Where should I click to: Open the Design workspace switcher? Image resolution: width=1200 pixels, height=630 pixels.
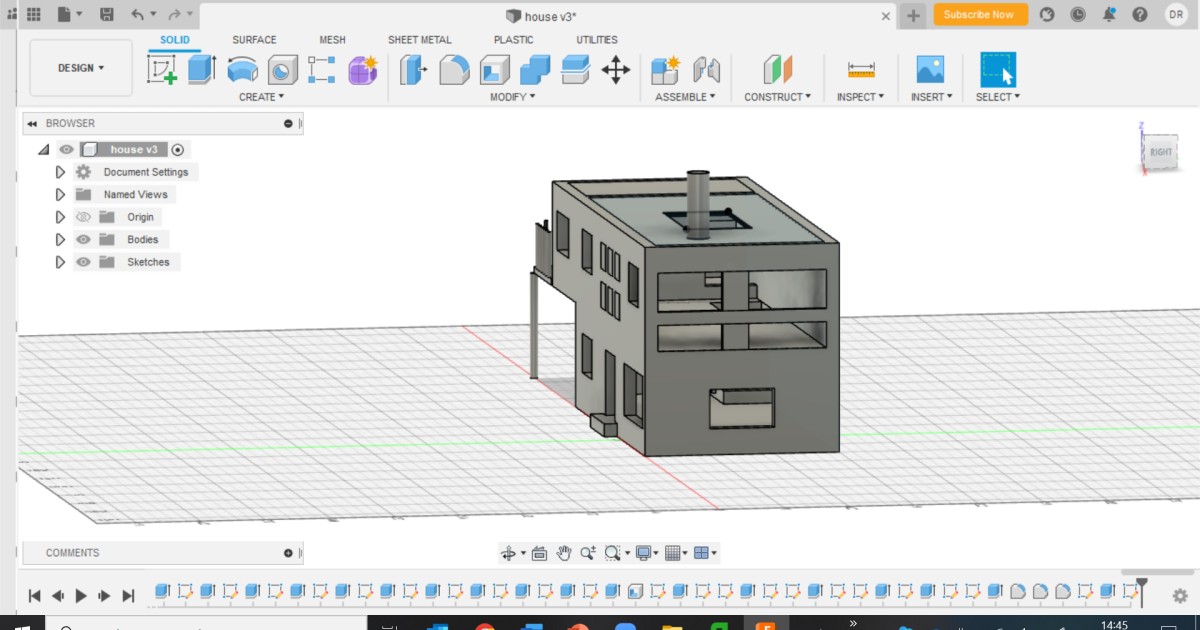coord(80,67)
